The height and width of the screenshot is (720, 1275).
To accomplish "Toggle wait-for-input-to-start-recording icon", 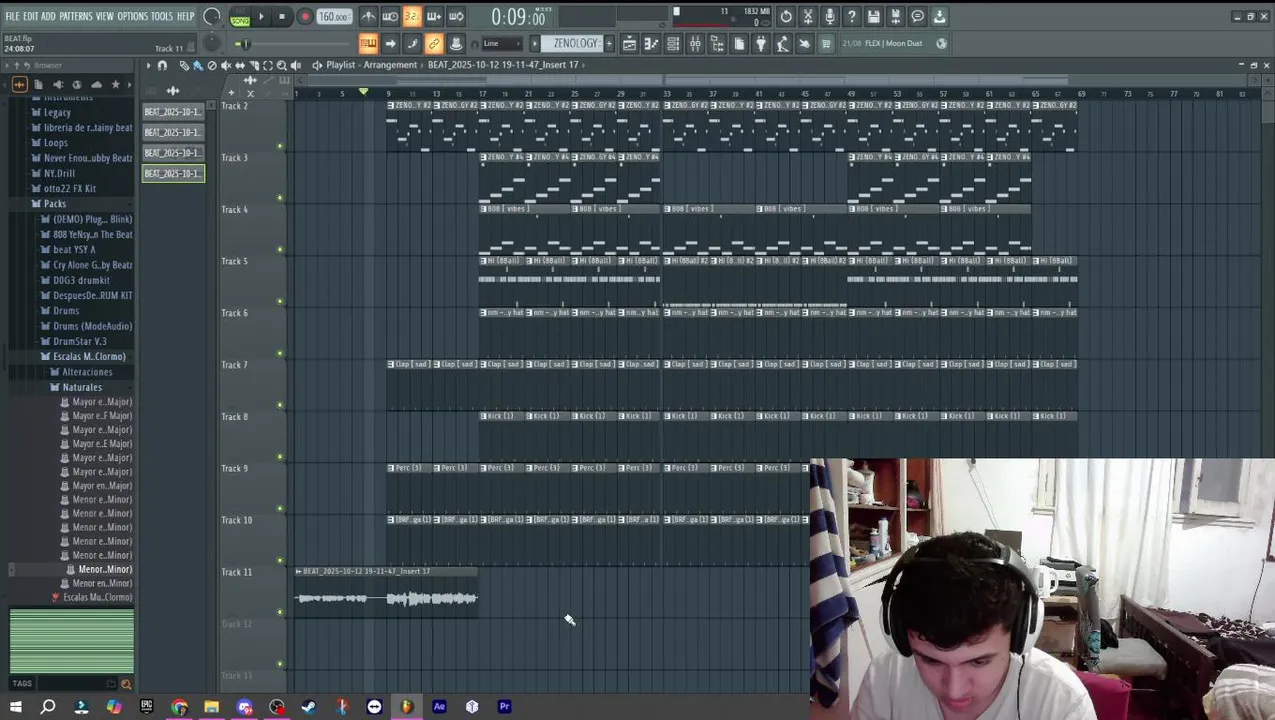I will coord(391,17).
